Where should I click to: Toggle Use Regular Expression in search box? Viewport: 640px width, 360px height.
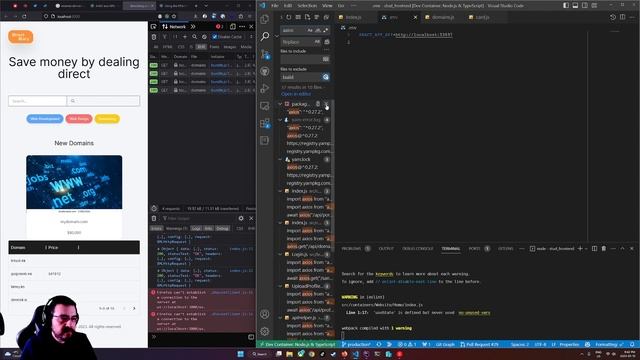[325, 30]
